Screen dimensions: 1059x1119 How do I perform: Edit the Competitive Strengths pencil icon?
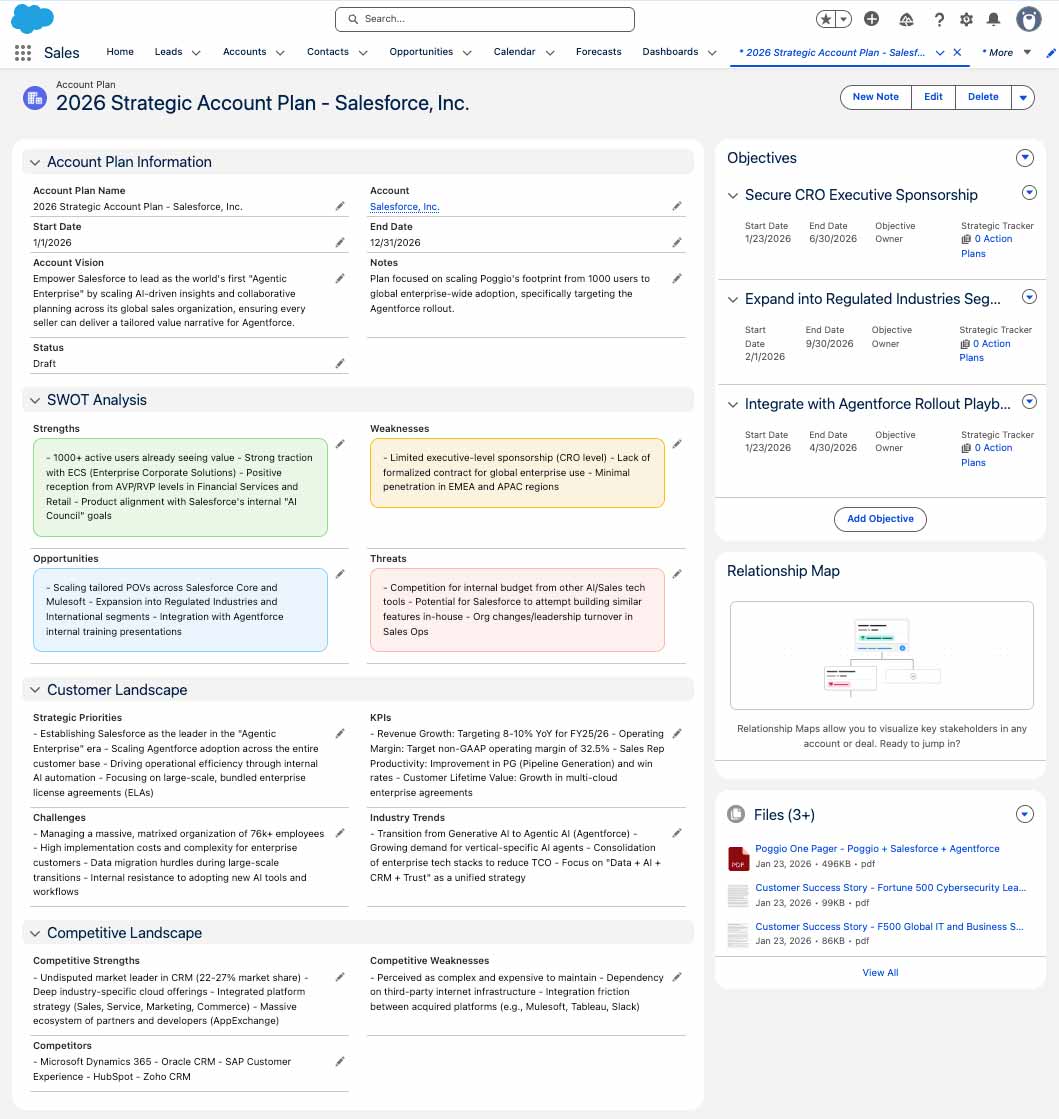(340, 977)
